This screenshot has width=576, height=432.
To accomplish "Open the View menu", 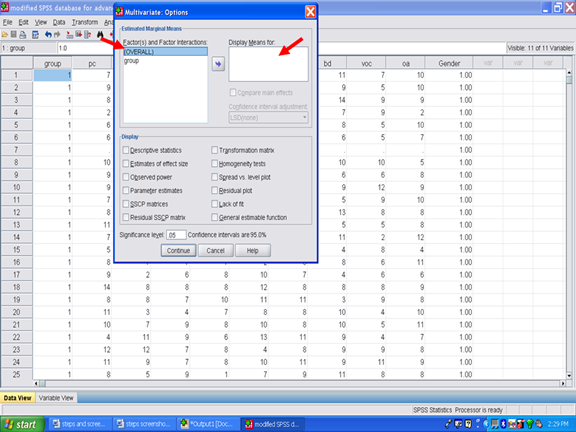I will (41, 22).
